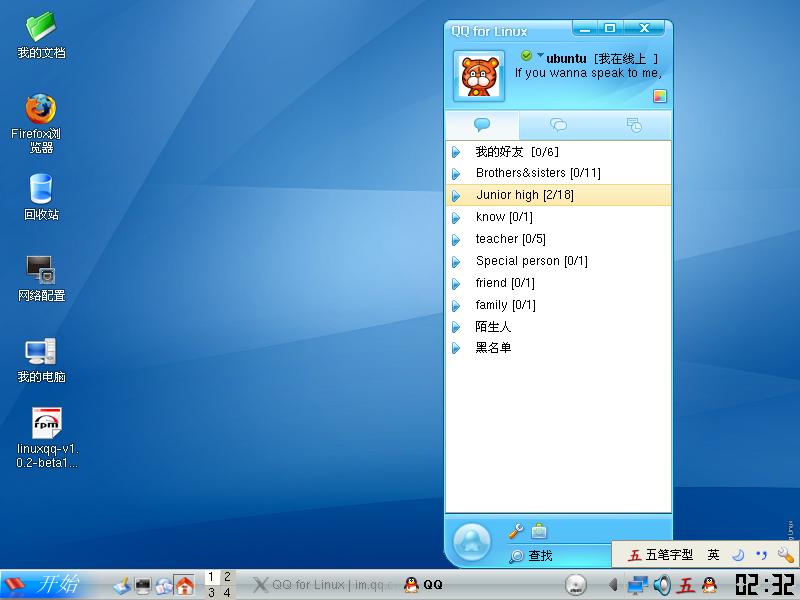Click the briefcase icon in QQ's bottom bar
Image resolution: width=800 pixels, height=600 pixels.
pos(539,531)
